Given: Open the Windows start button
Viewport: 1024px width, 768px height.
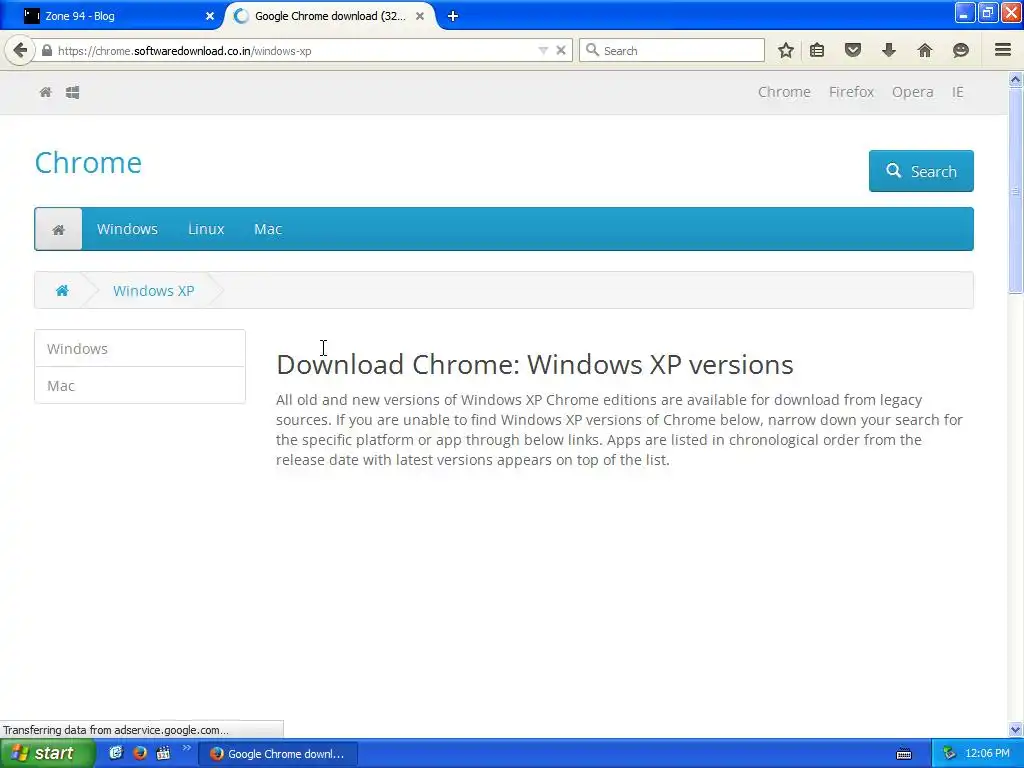Looking at the screenshot, I should click(x=47, y=753).
